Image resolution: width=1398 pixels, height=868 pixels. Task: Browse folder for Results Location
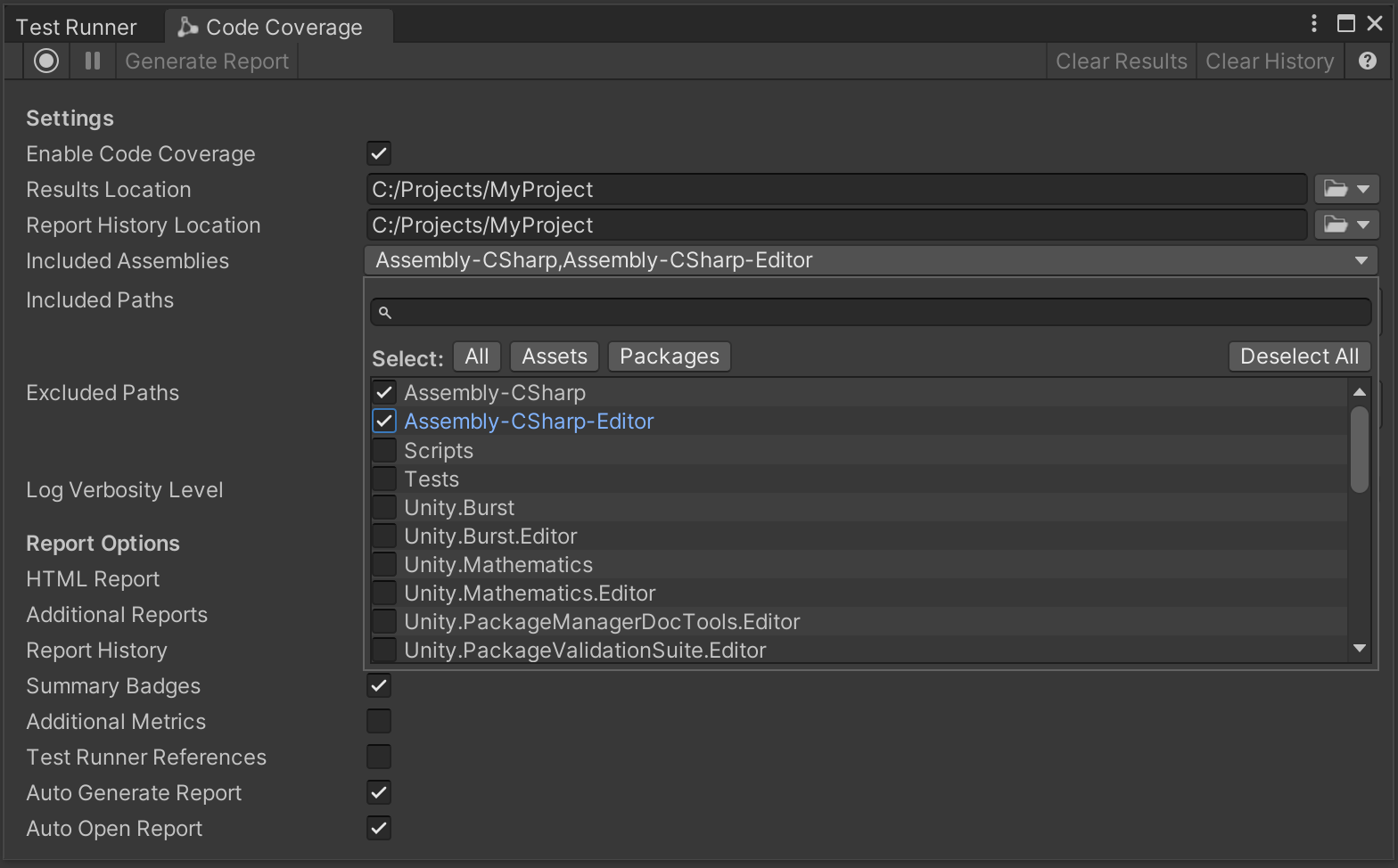coord(1345,189)
